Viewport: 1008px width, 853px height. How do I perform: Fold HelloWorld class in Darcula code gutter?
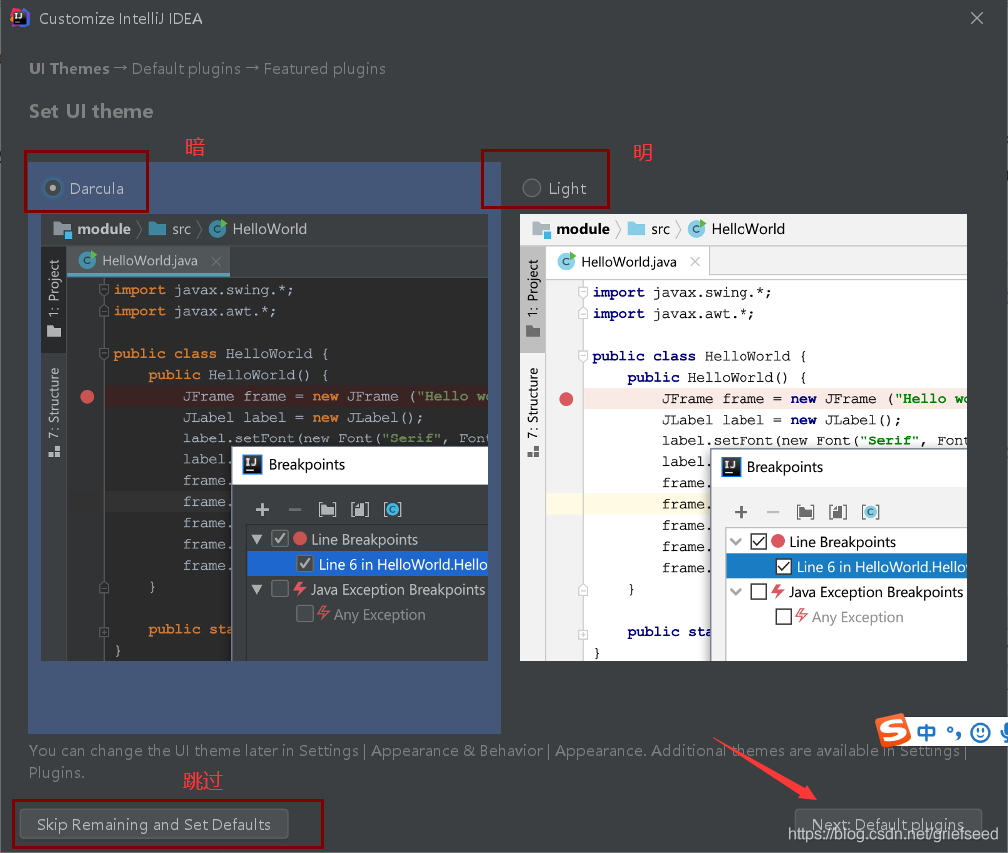pos(104,354)
